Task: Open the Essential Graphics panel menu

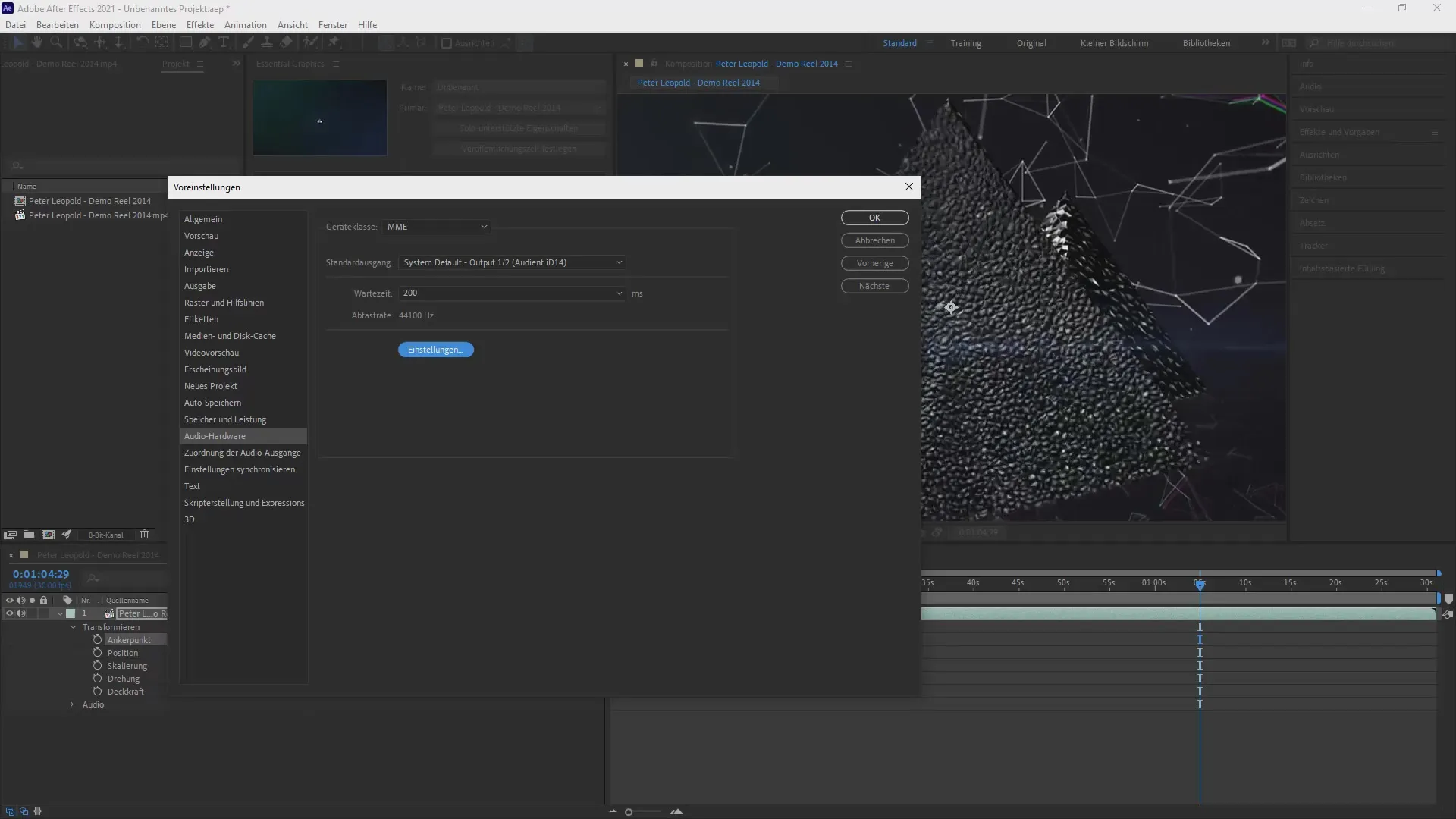Action: [x=336, y=64]
